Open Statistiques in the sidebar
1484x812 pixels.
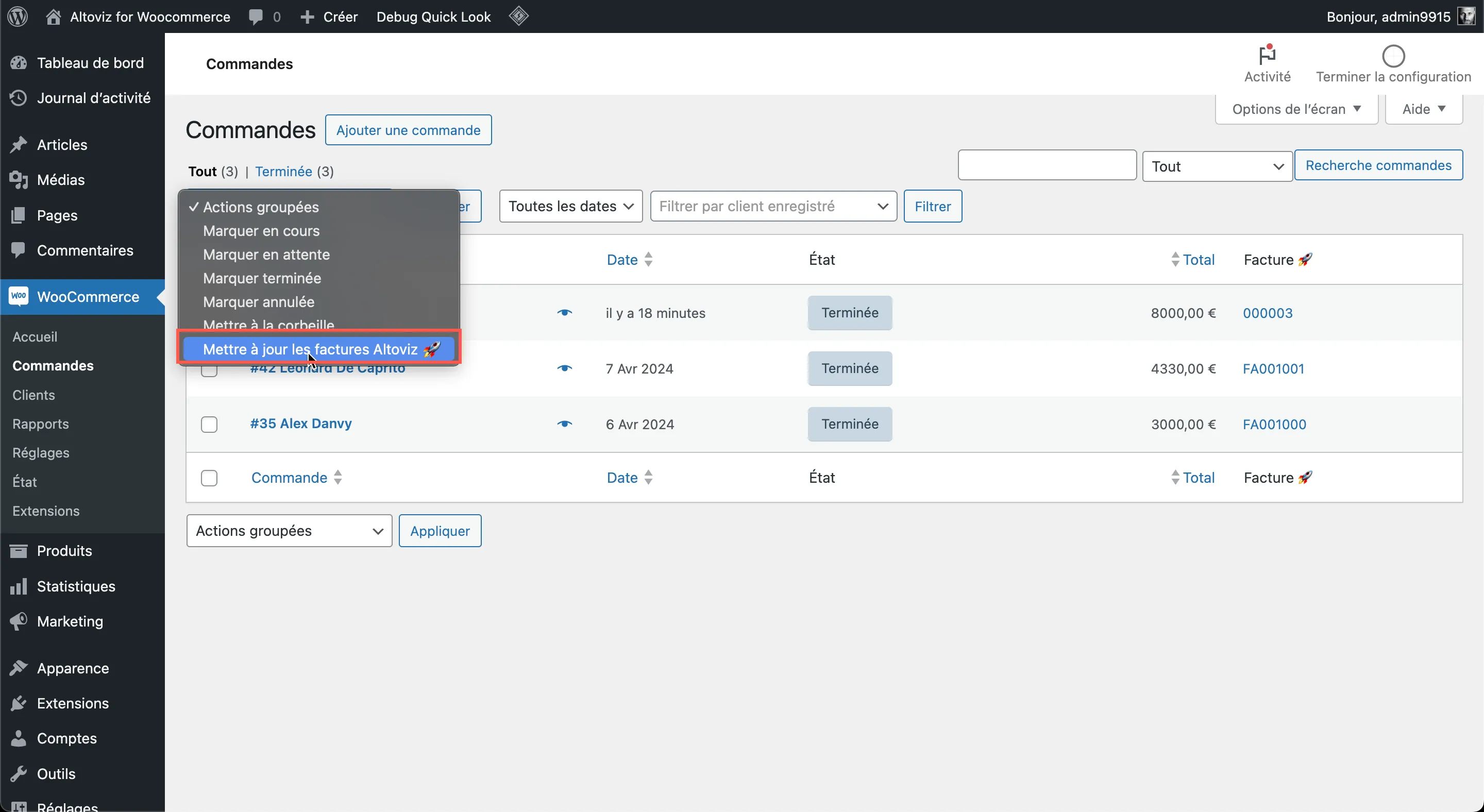(82, 586)
